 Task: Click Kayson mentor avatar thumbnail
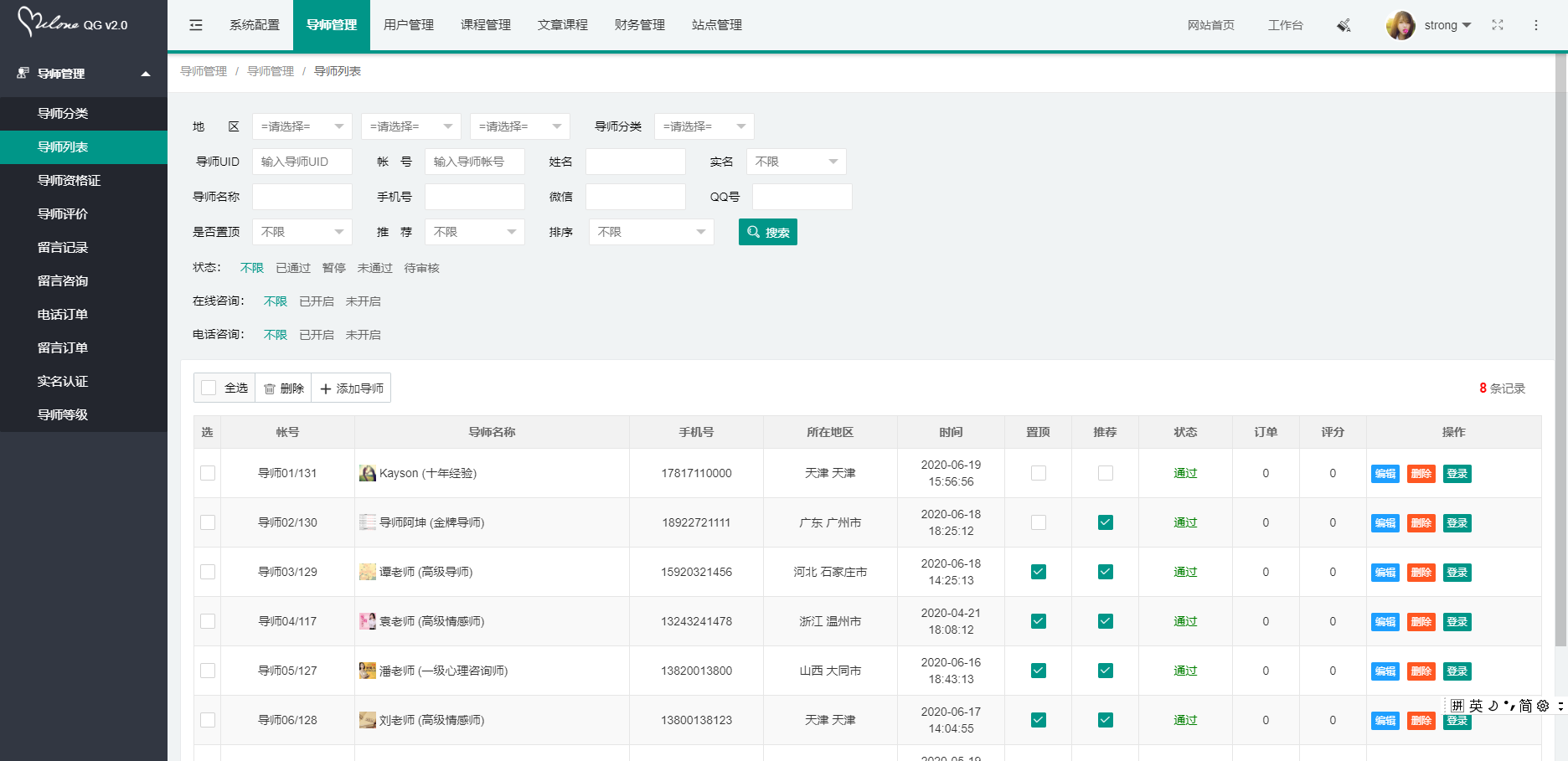(367, 473)
